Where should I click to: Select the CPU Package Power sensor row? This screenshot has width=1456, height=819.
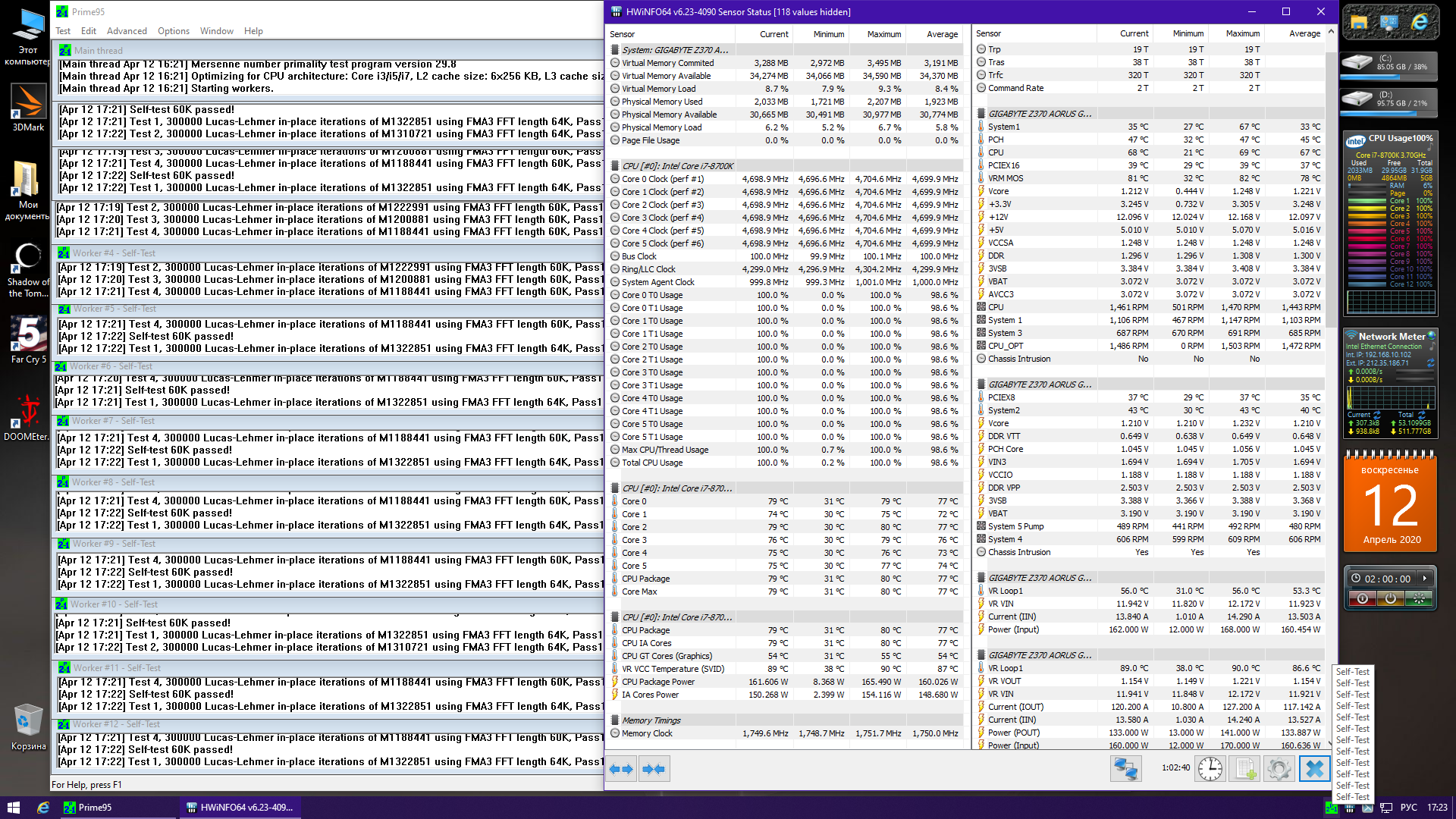coord(657,682)
